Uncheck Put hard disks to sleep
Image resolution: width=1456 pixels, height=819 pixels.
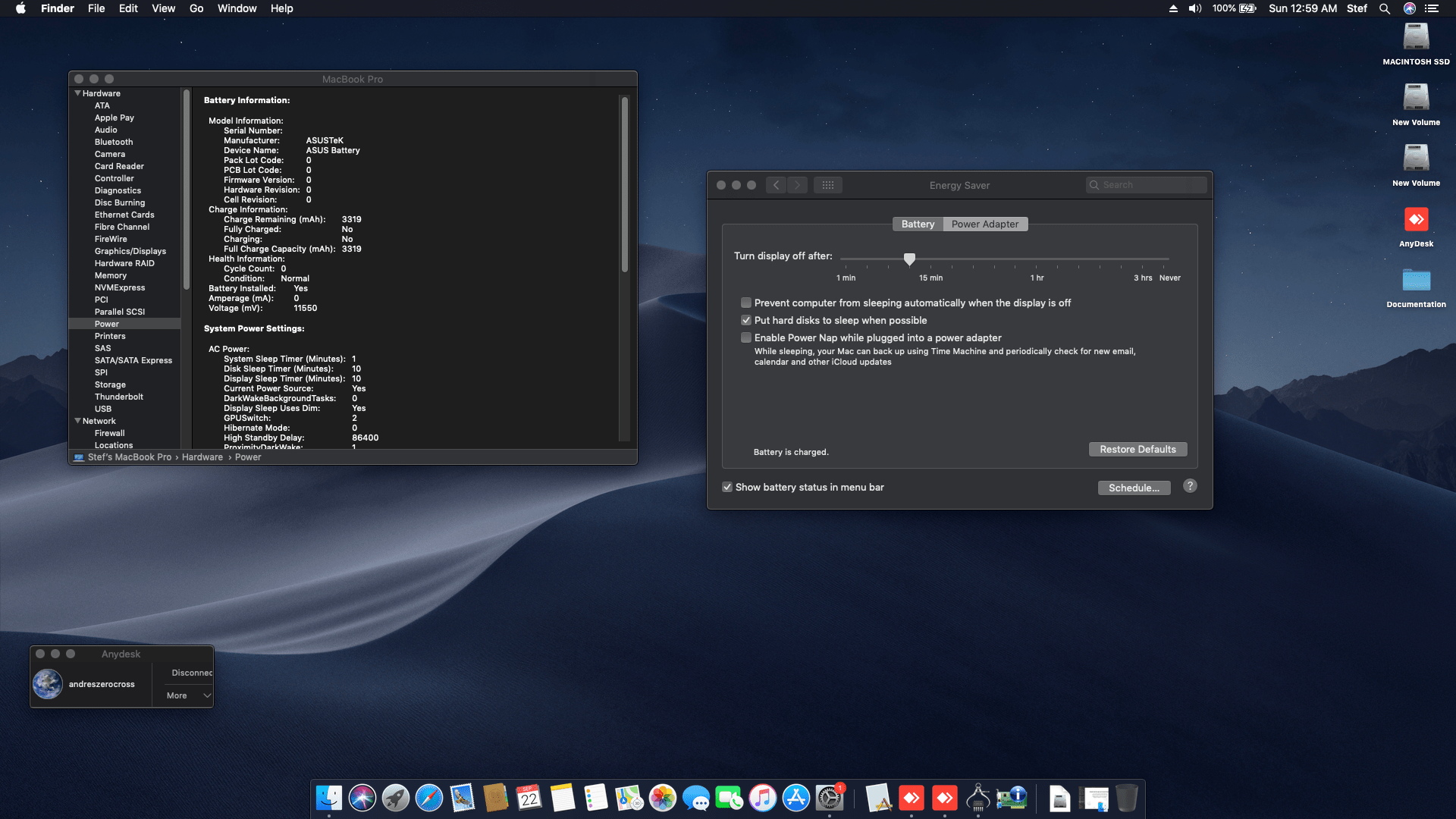pos(746,320)
